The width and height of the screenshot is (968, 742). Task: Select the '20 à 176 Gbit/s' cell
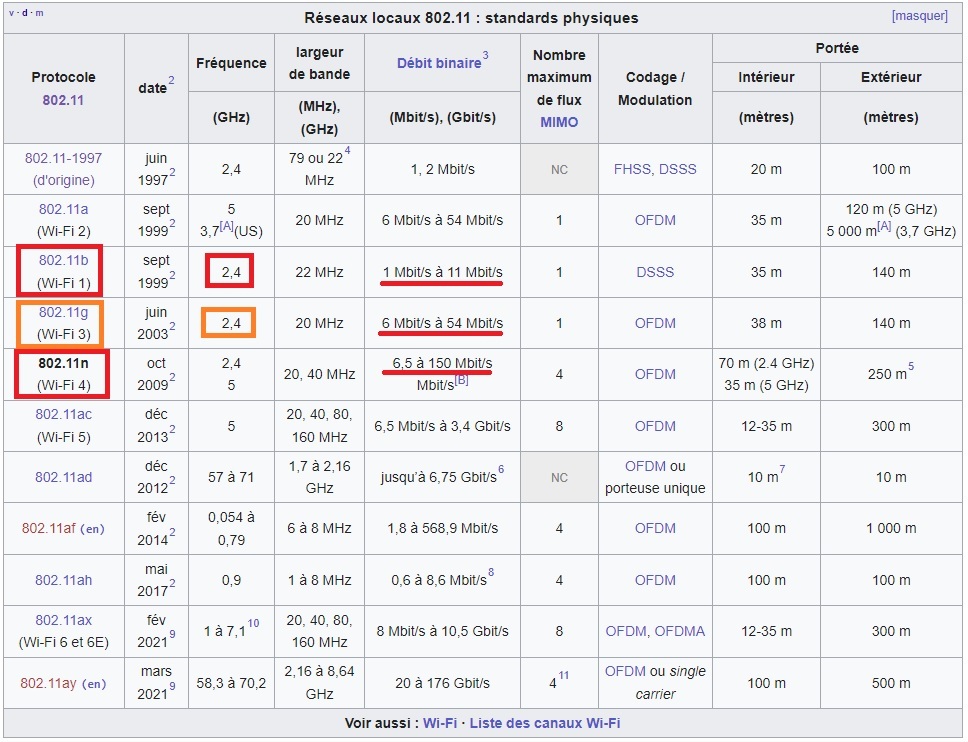(443, 683)
